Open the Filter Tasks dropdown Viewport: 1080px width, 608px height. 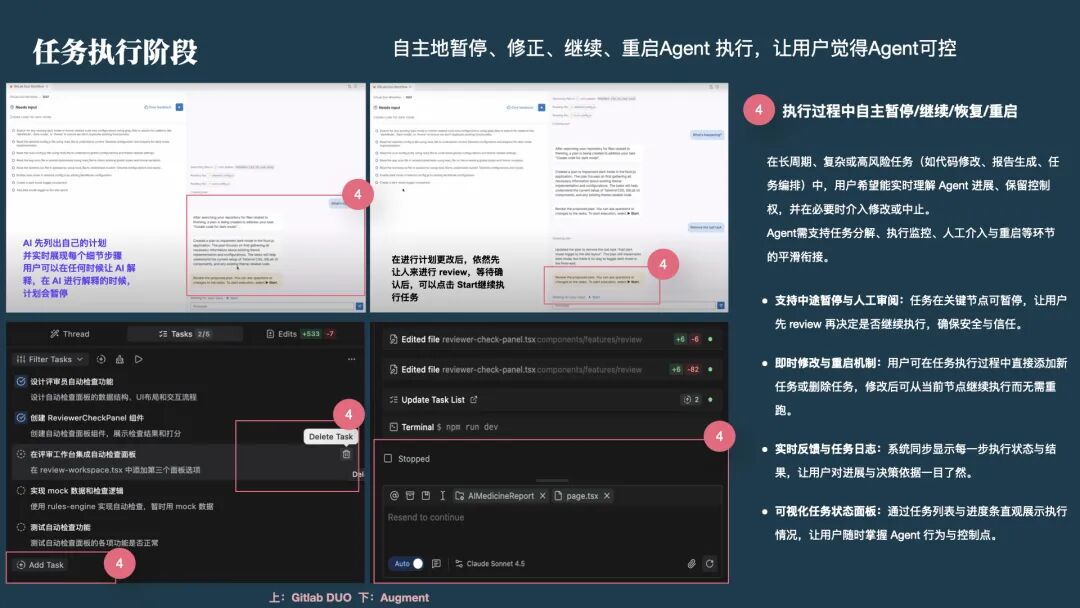point(50,358)
